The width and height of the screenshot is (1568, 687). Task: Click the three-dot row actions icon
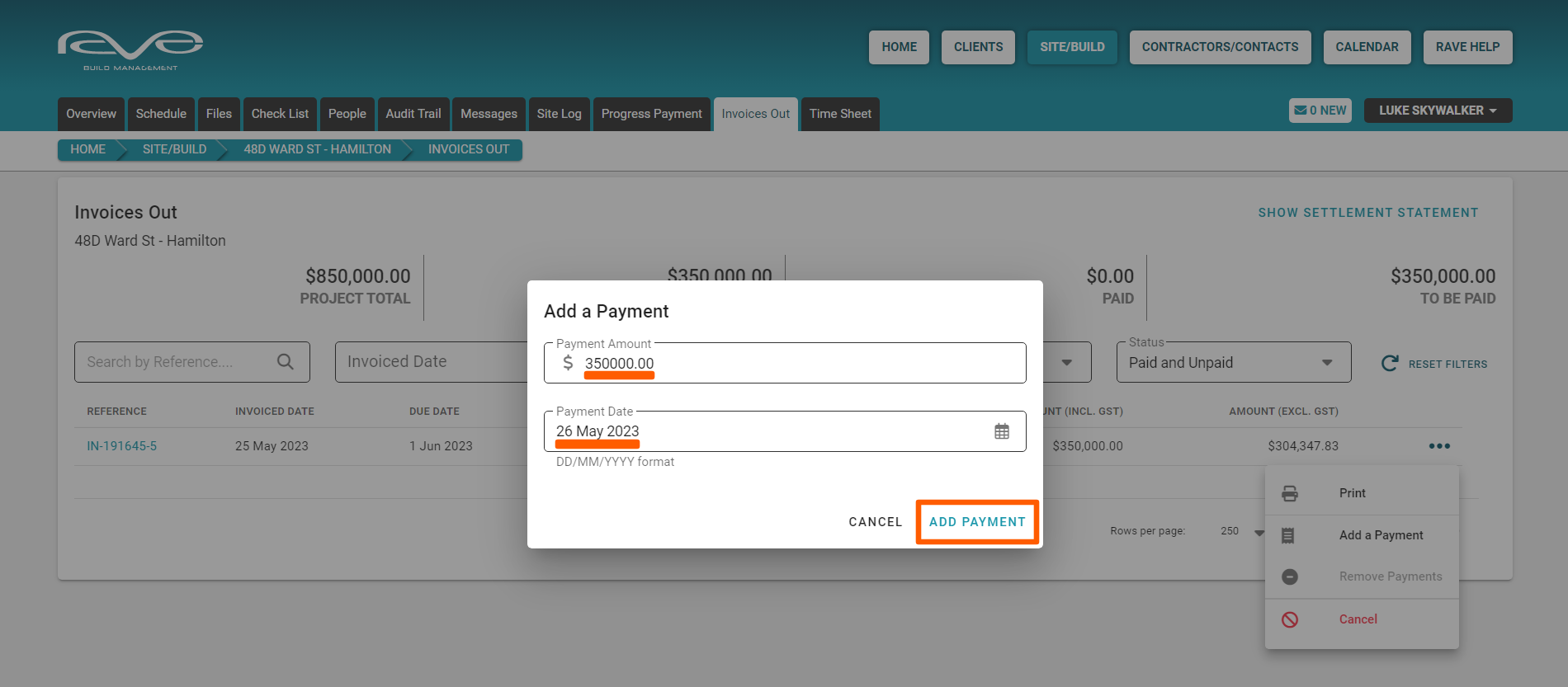coord(1439,446)
